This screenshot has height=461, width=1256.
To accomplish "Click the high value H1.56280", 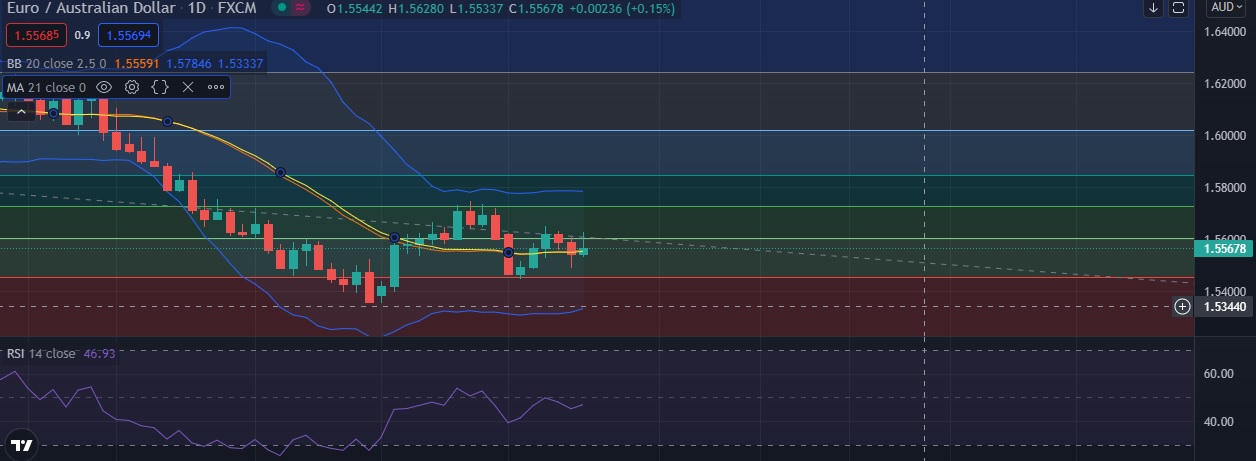I will click(416, 8).
